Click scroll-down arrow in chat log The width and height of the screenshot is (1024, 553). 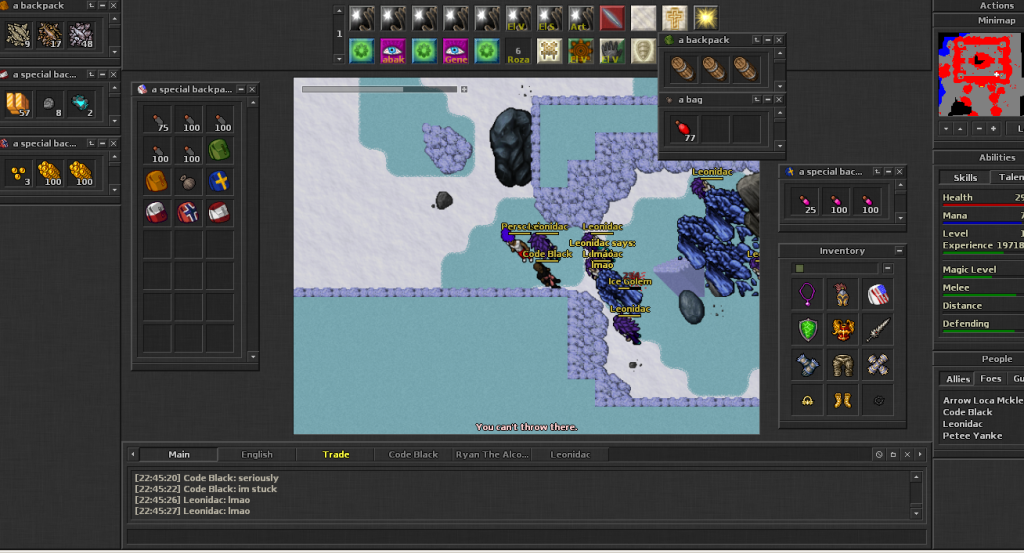point(916,514)
